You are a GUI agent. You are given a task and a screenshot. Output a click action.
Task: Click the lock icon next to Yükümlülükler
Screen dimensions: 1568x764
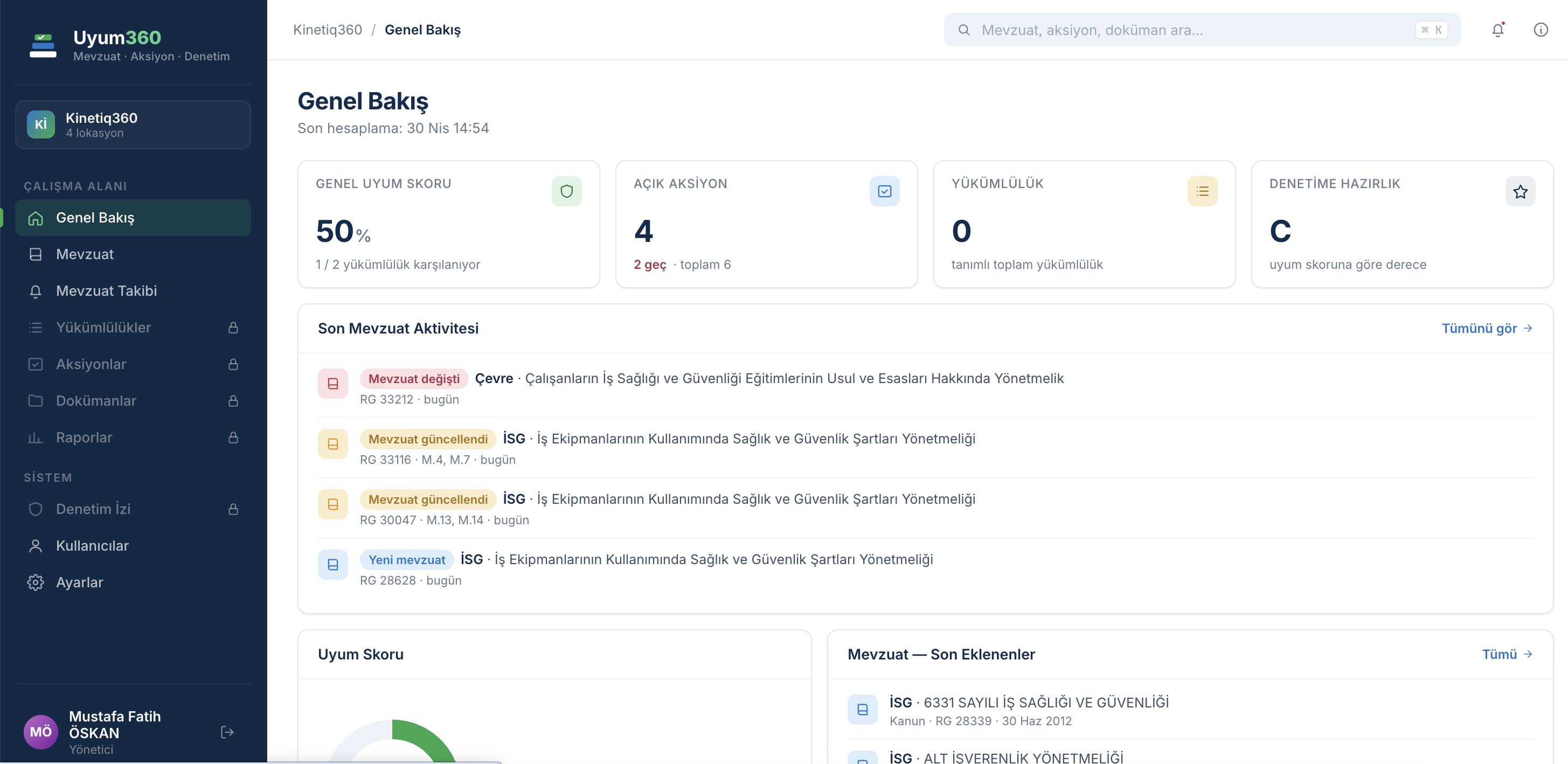(233, 328)
